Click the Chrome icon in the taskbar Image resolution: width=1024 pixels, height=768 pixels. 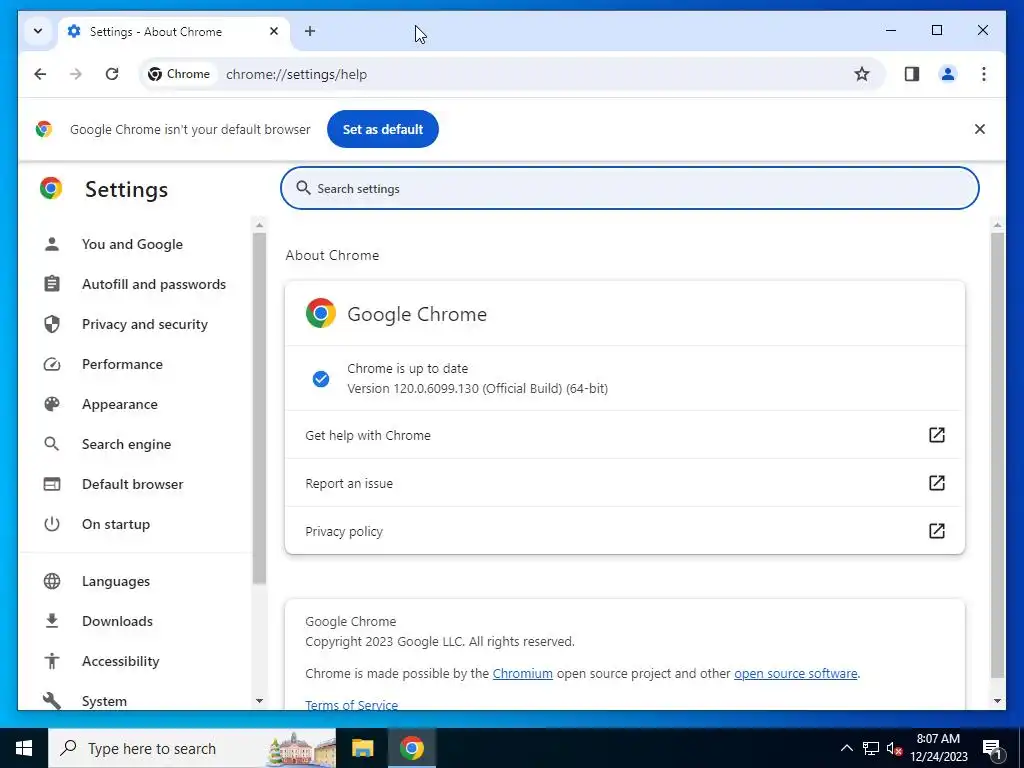coord(411,748)
